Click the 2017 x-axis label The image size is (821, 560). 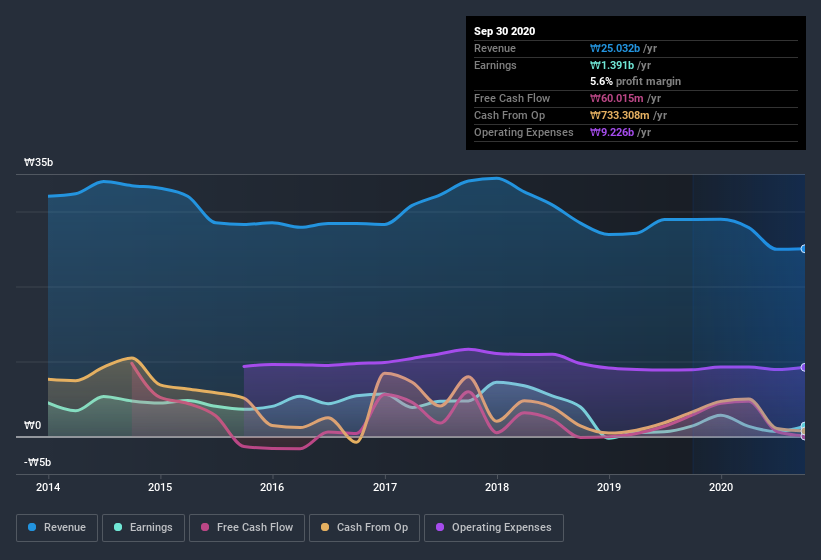coord(385,487)
